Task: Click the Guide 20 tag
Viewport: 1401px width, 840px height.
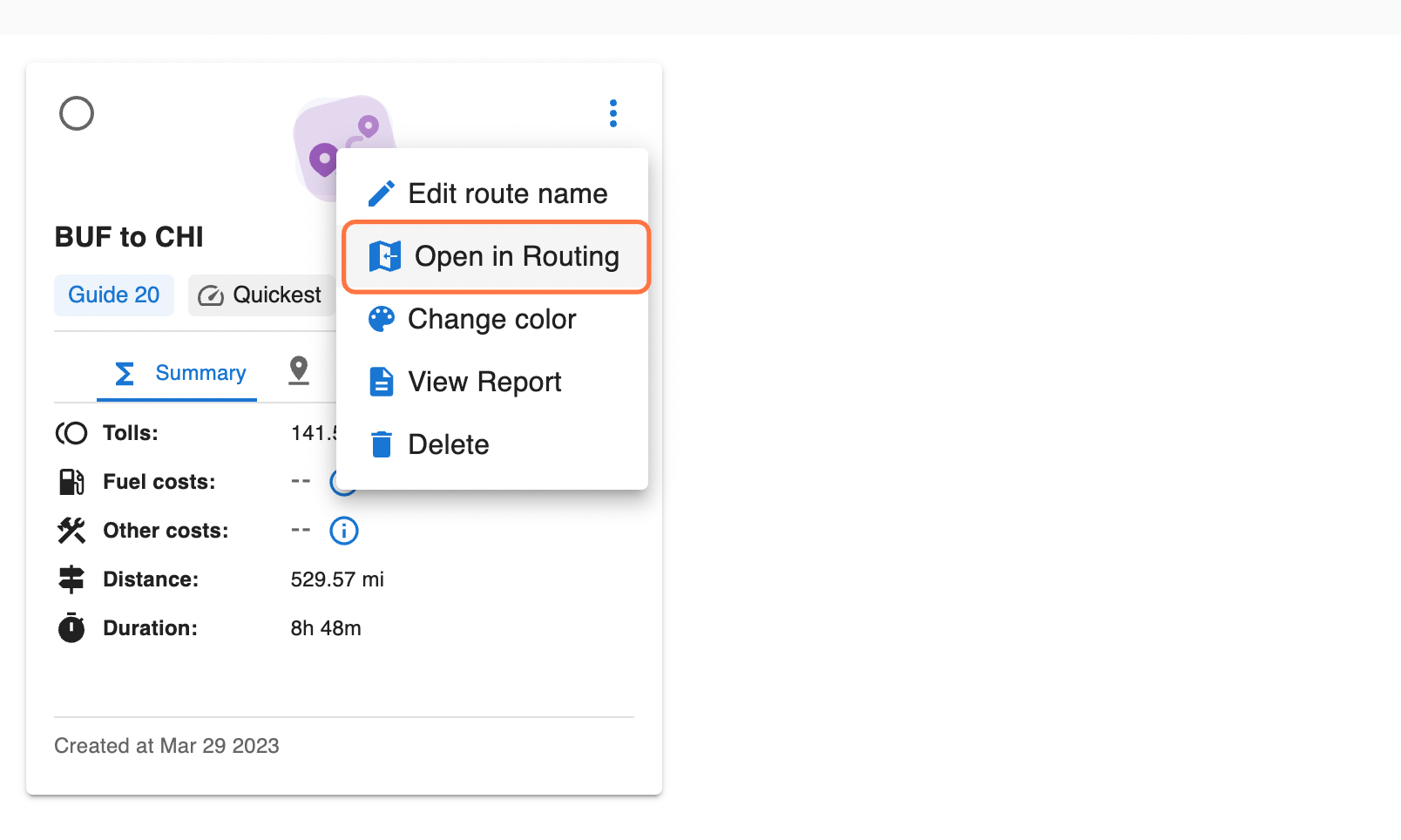Action: (x=114, y=295)
